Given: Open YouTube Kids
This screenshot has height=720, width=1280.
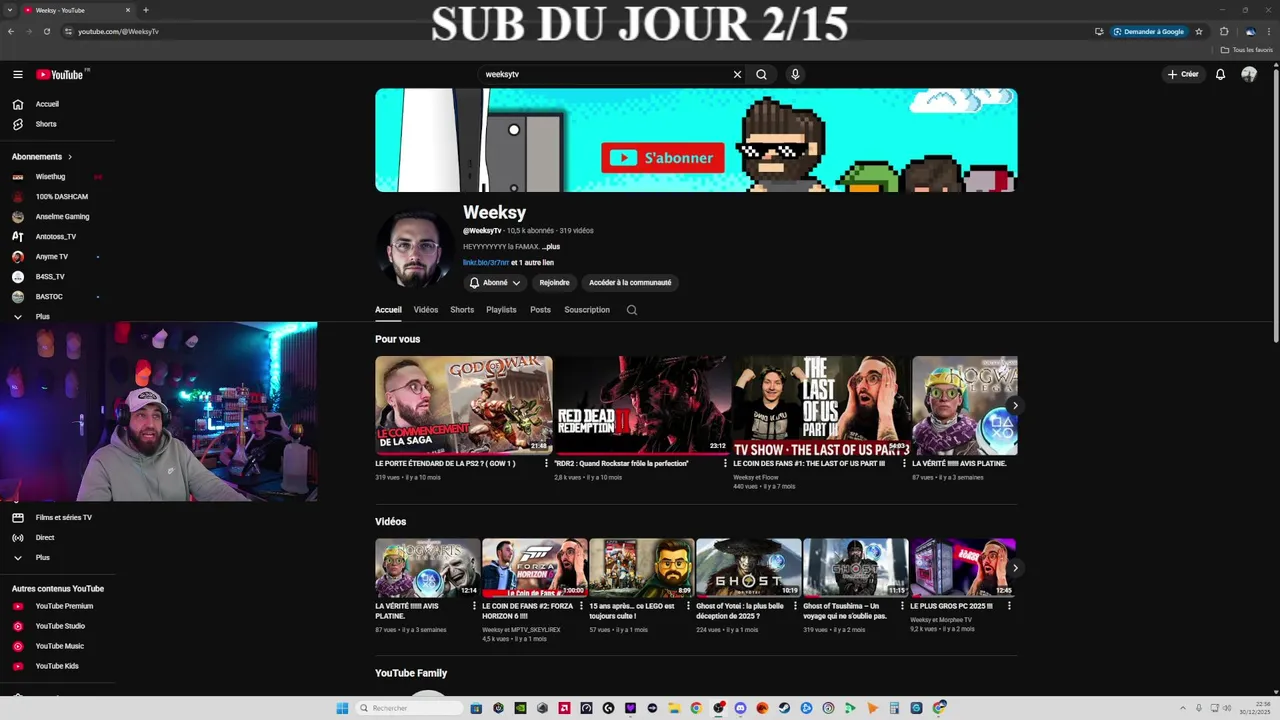Looking at the screenshot, I should [46, 666].
